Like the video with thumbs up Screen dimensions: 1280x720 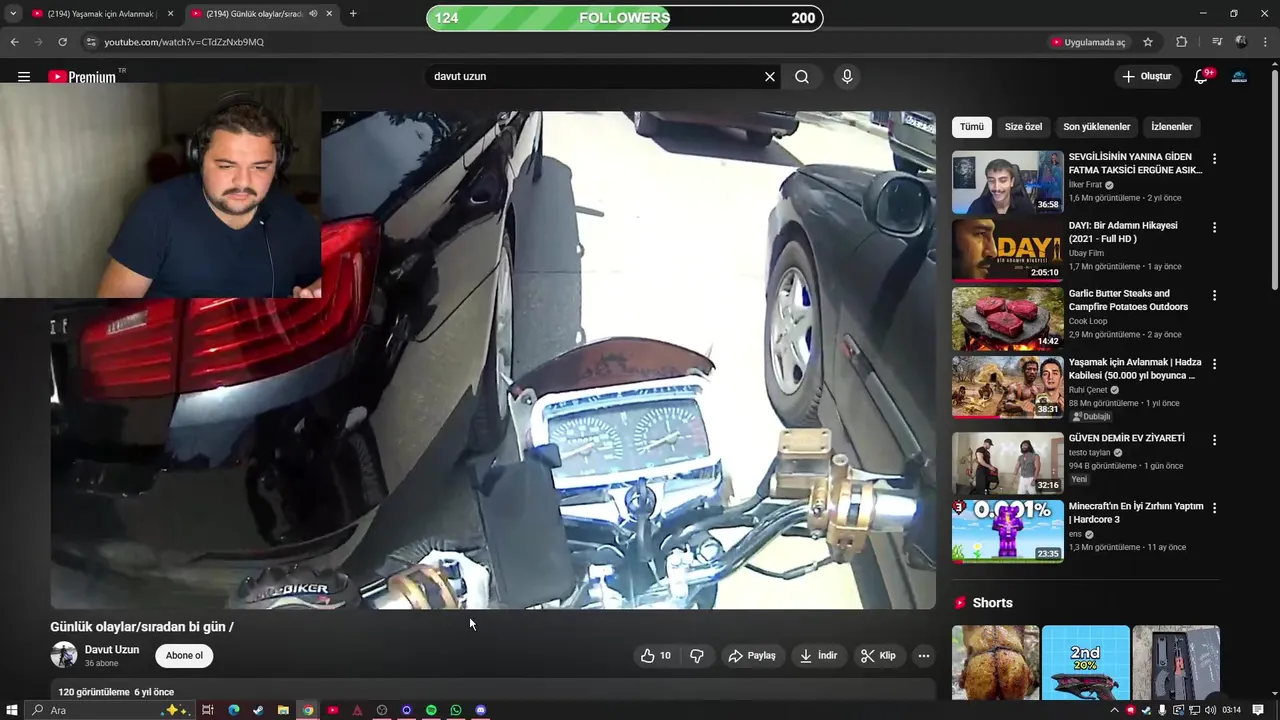[656, 656]
